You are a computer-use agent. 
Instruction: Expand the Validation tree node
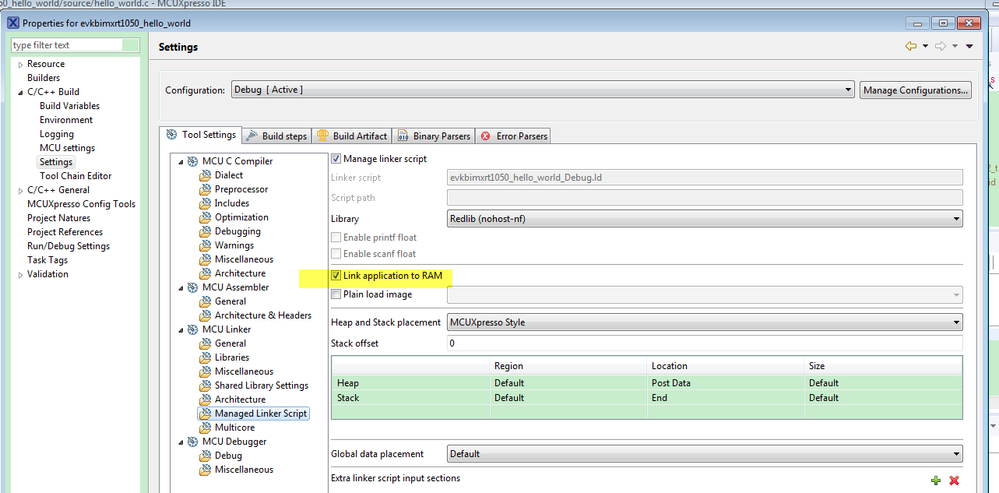20,275
